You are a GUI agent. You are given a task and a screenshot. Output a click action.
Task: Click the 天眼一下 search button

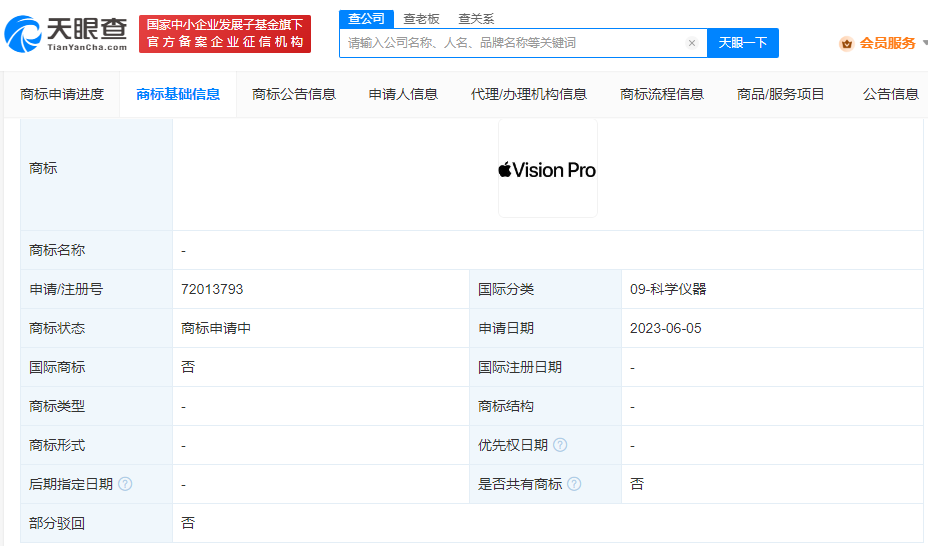pyautogui.click(x=743, y=43)
